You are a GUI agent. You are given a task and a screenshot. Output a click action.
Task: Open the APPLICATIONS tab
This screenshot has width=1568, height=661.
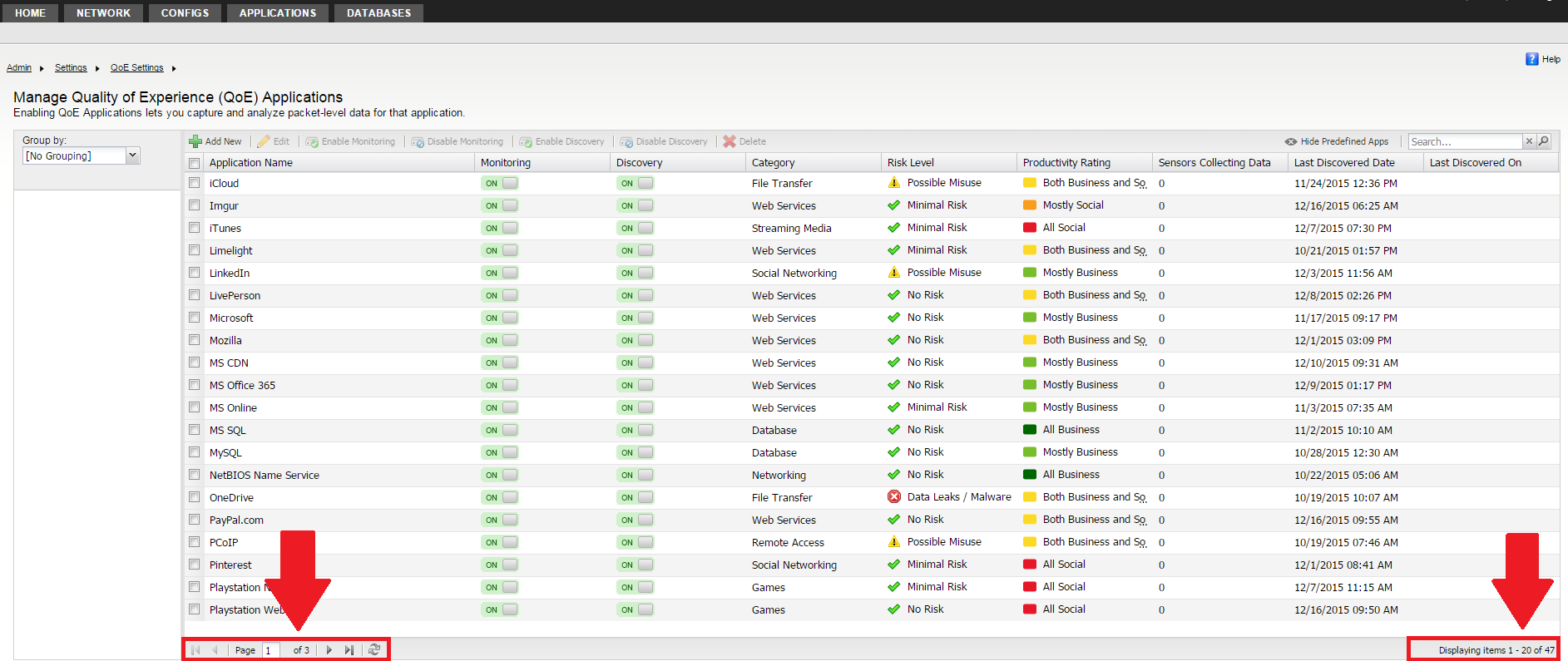coord(278,13)
